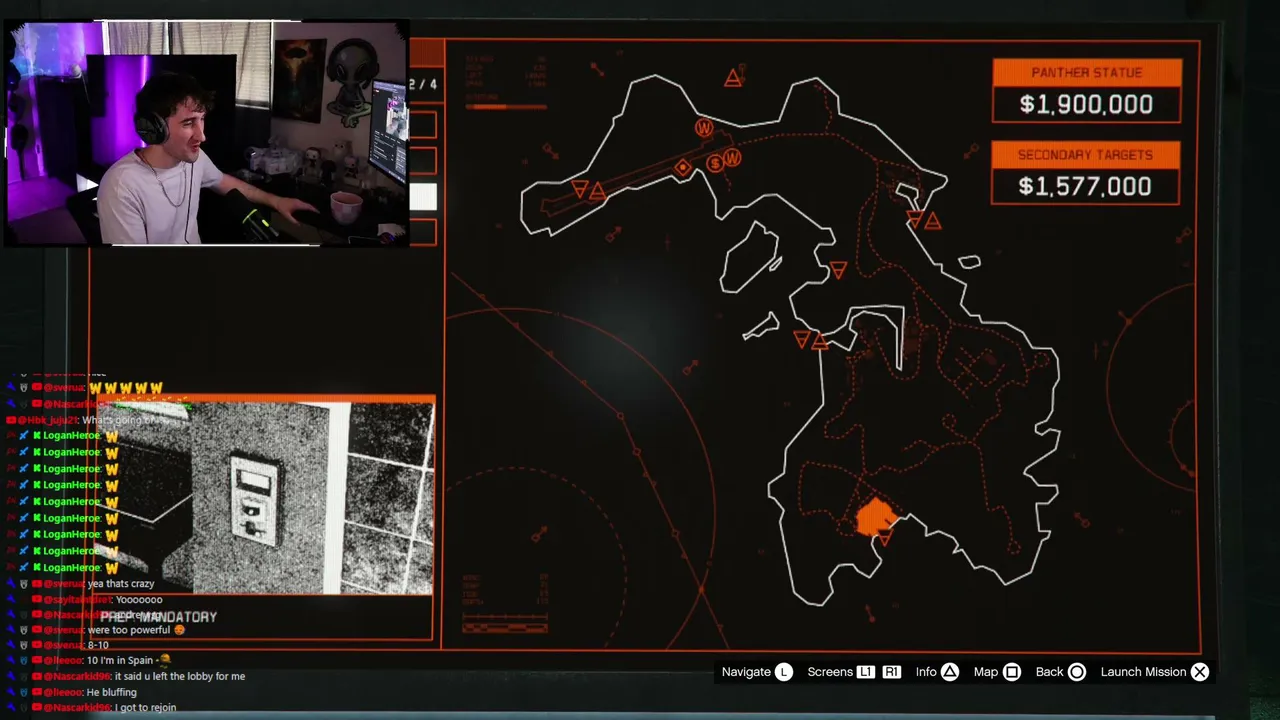Click the downward triangle at the airstrip's west end

click(580, 188)
